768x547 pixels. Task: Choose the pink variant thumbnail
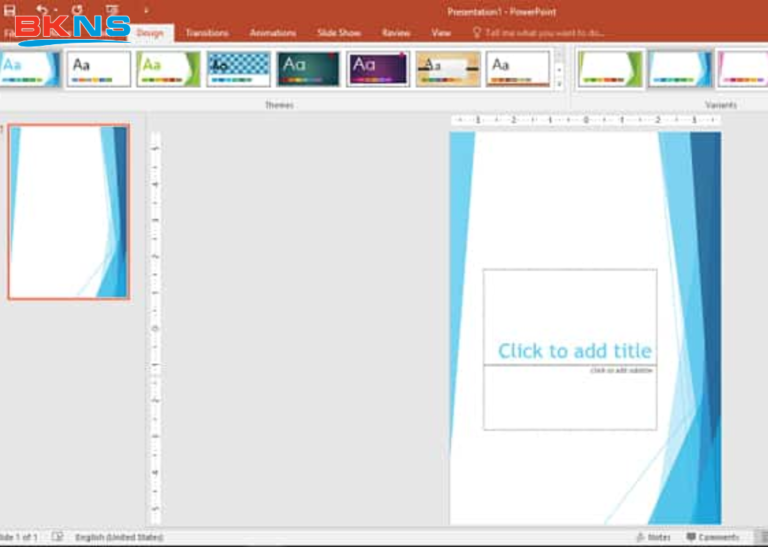pyautogui.click(x=743, y=68)
